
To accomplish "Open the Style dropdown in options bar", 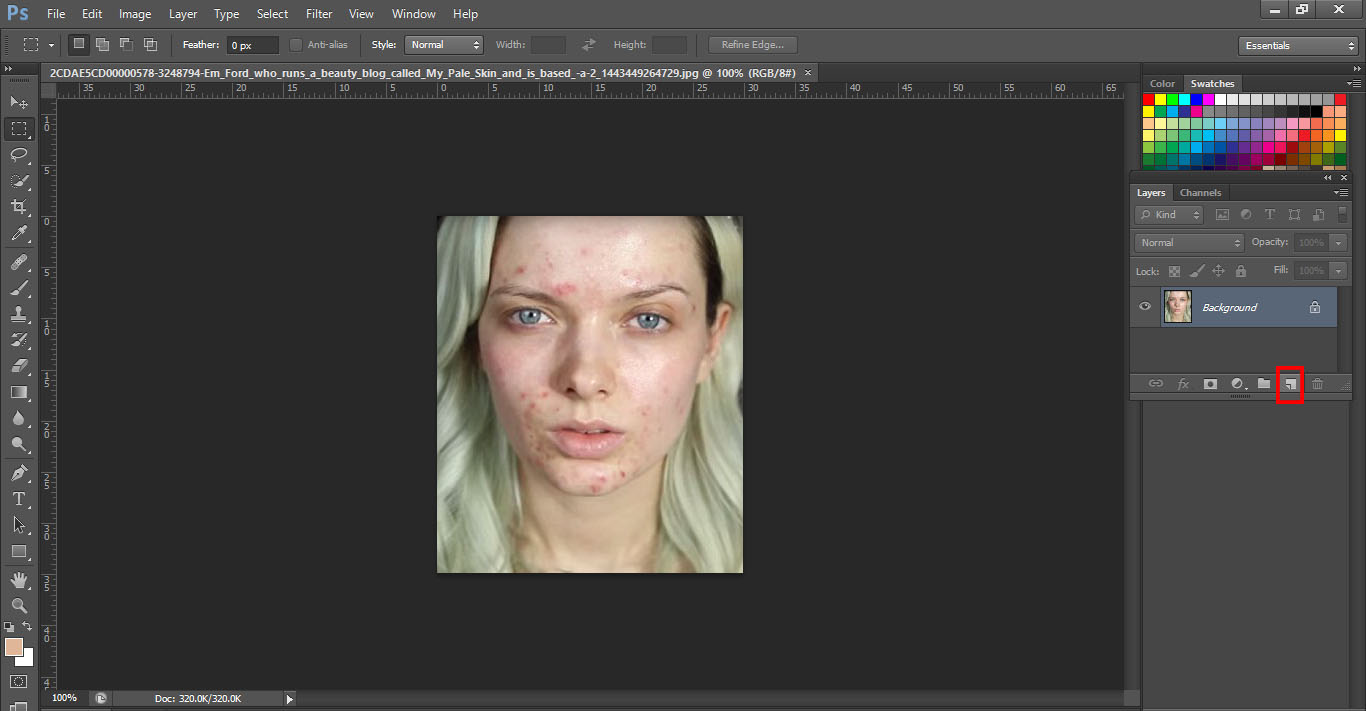I will (x=443, y=44).
